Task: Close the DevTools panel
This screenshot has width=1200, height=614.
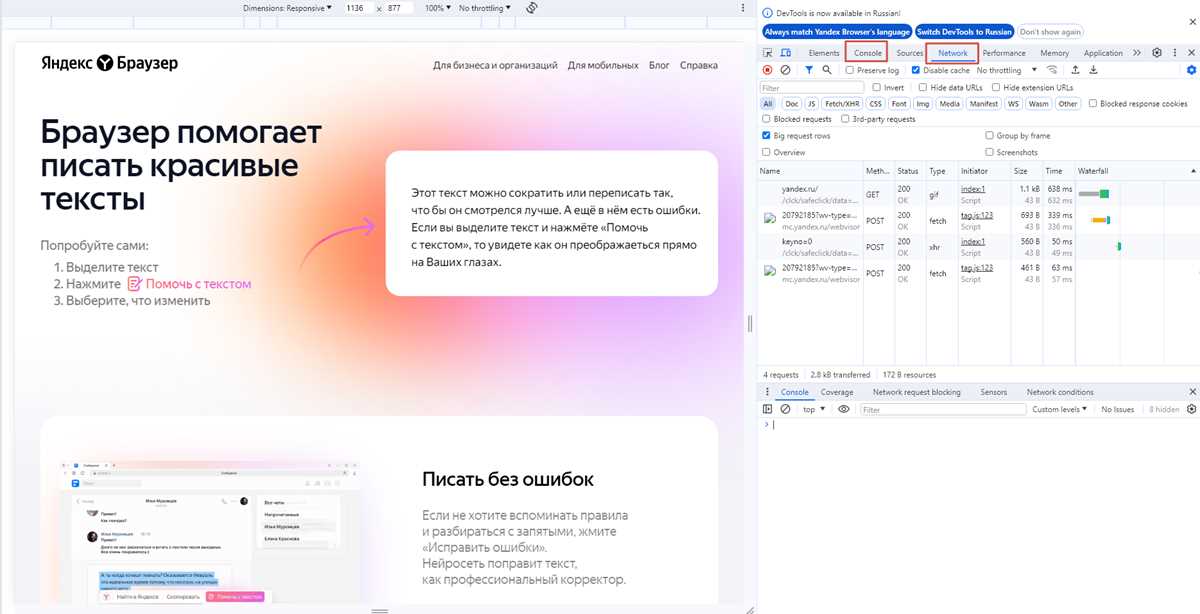Action: point(1191,53)
